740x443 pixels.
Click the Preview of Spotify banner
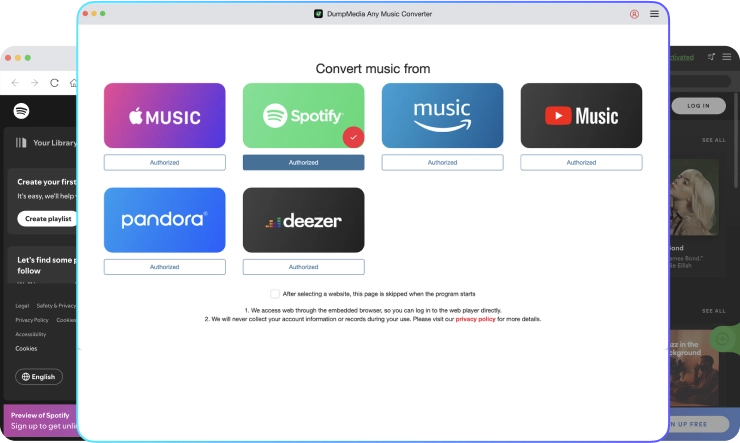coord(41,420)
